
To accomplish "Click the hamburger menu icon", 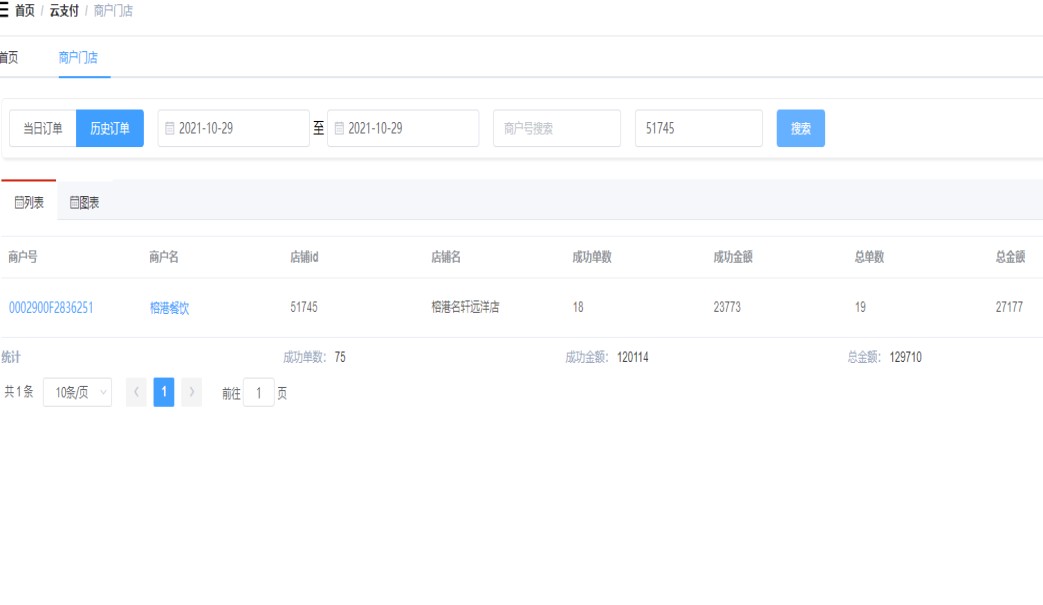I will click(x=4, y=11).
